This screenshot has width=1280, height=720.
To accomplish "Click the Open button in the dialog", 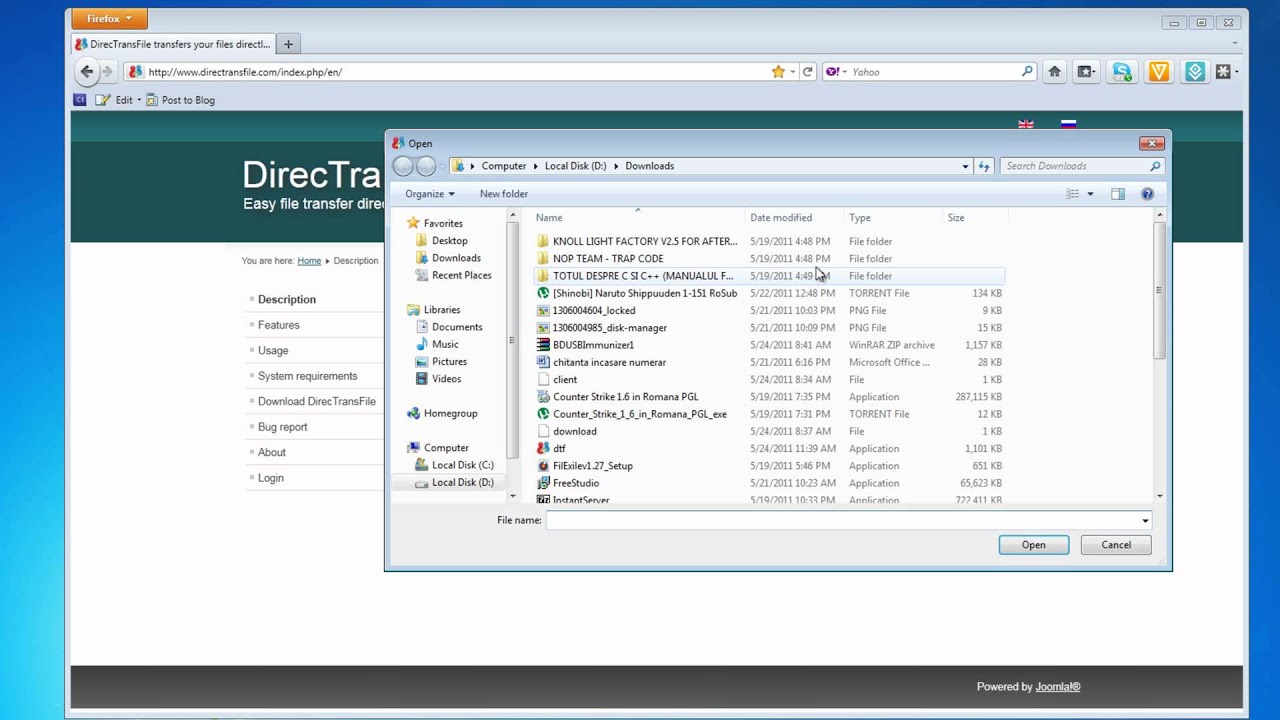I will 1034,545.
